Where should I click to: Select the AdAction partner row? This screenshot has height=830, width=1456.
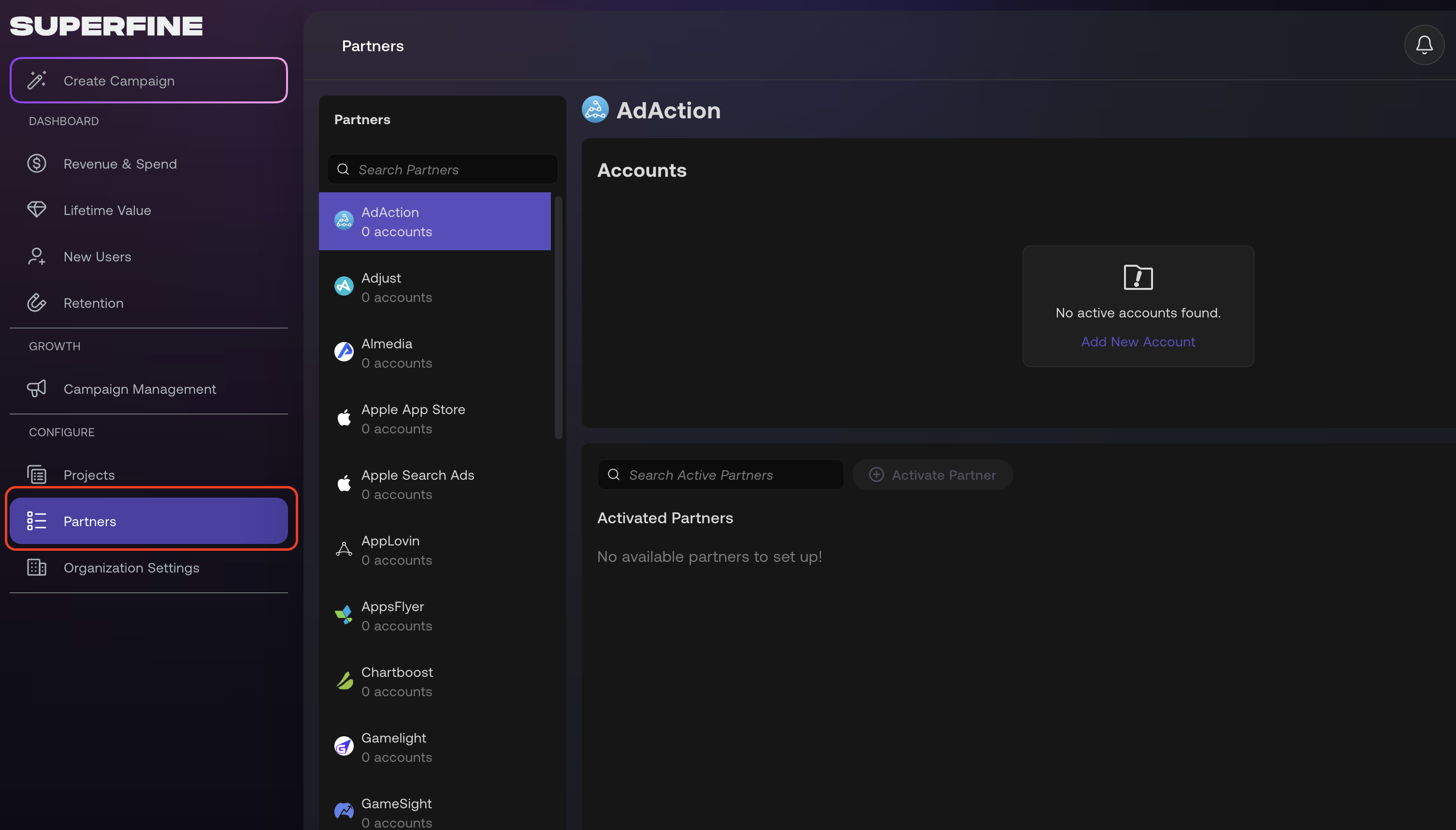tap(435, 221)
